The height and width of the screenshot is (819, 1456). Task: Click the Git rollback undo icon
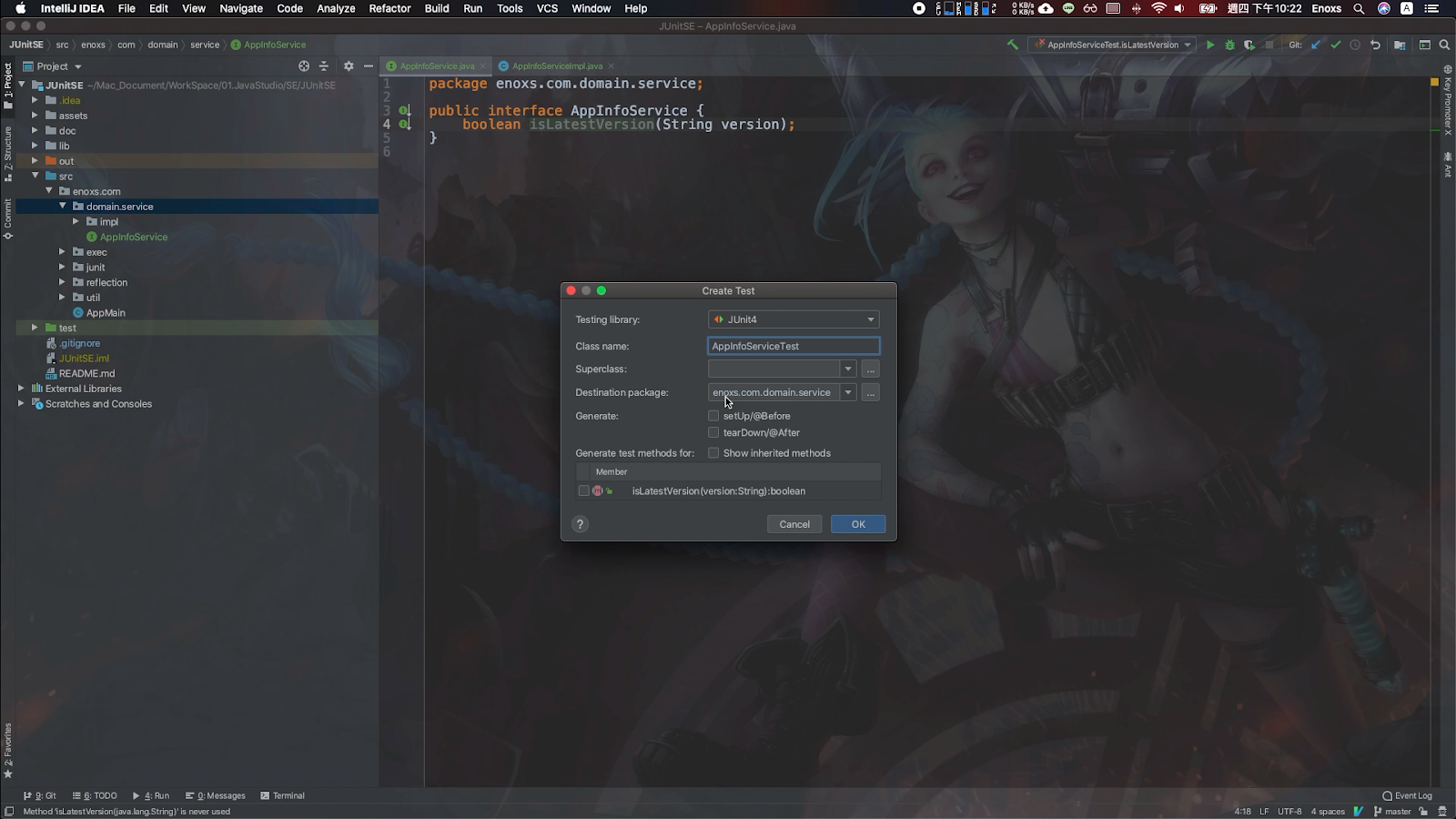click(x=1375, y=45)
